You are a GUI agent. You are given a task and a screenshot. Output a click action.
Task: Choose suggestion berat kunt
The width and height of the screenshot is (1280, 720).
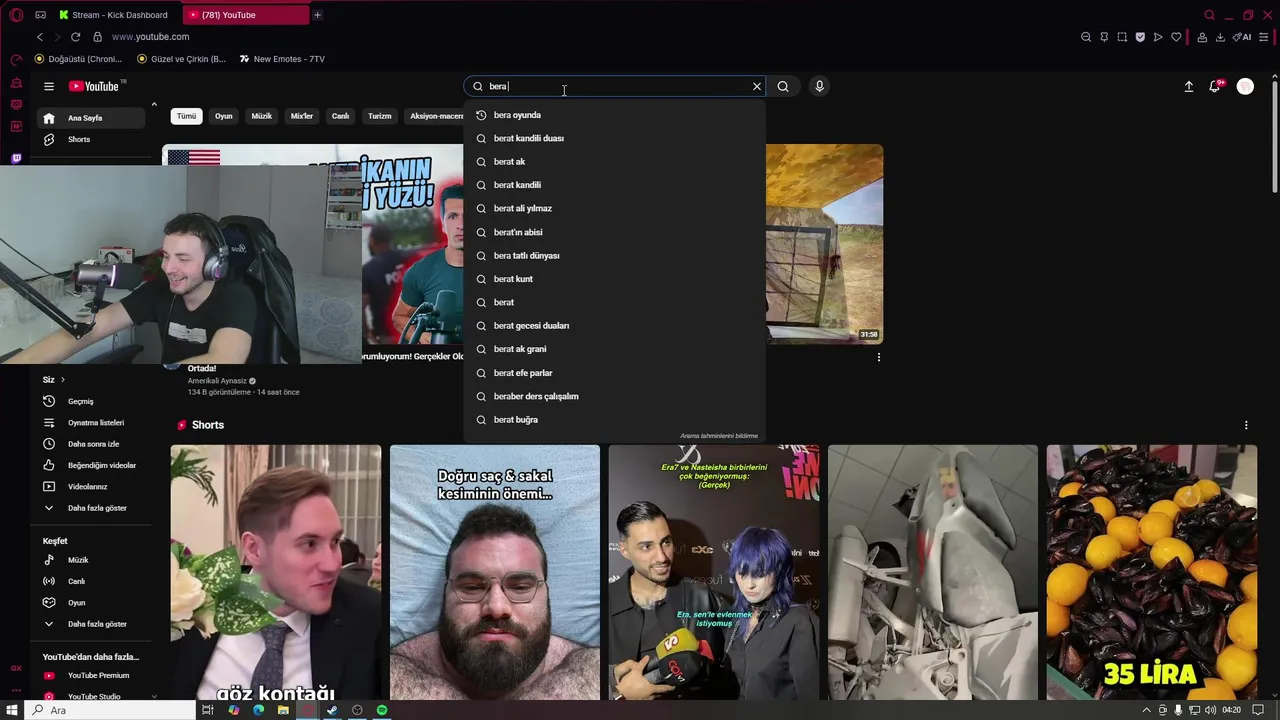615,279
